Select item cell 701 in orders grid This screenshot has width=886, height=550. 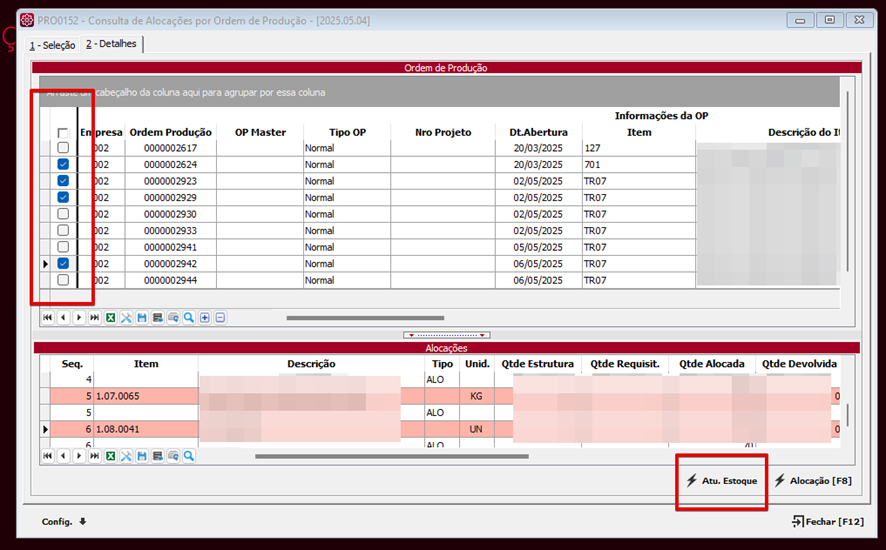click(639, 164)
